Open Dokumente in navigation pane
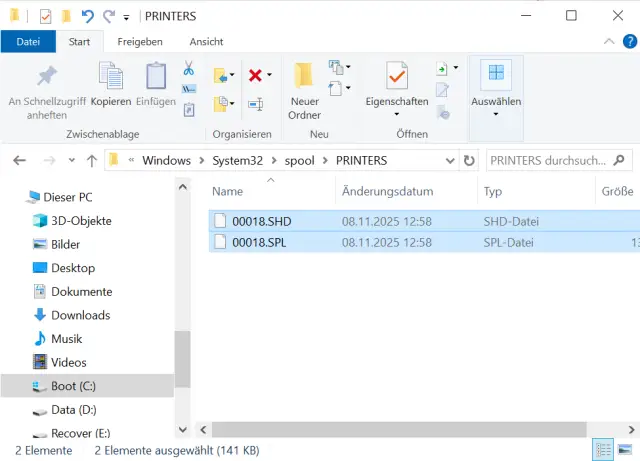The width and height of the screenshot is (640, 461). coord(82,292)
